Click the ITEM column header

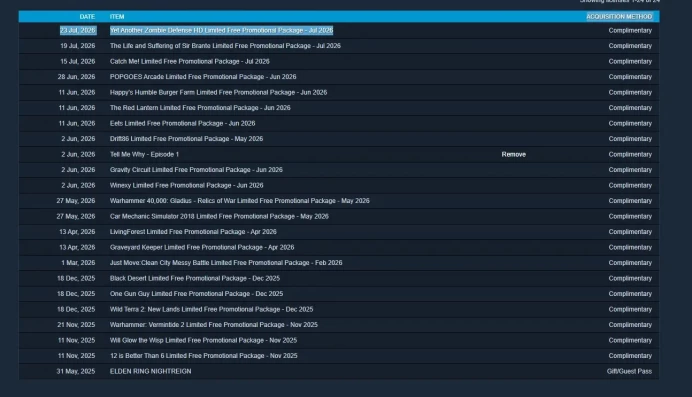(x=117, y=17)
